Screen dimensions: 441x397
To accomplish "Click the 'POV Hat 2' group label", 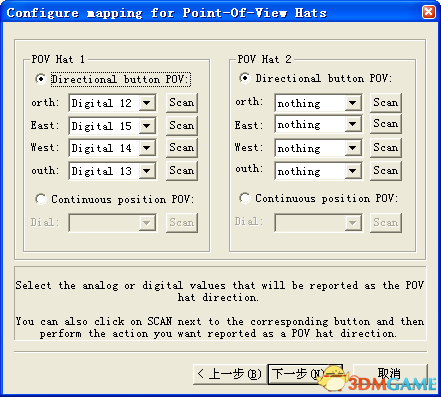I will tap(264, 59).
